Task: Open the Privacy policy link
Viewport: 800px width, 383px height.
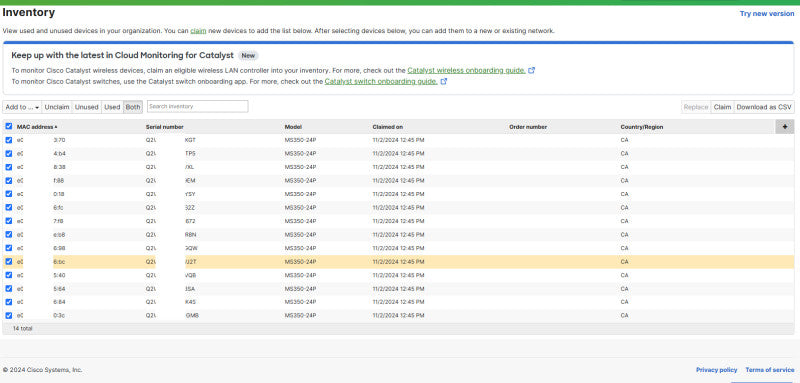Action: (x=716, y=370)
